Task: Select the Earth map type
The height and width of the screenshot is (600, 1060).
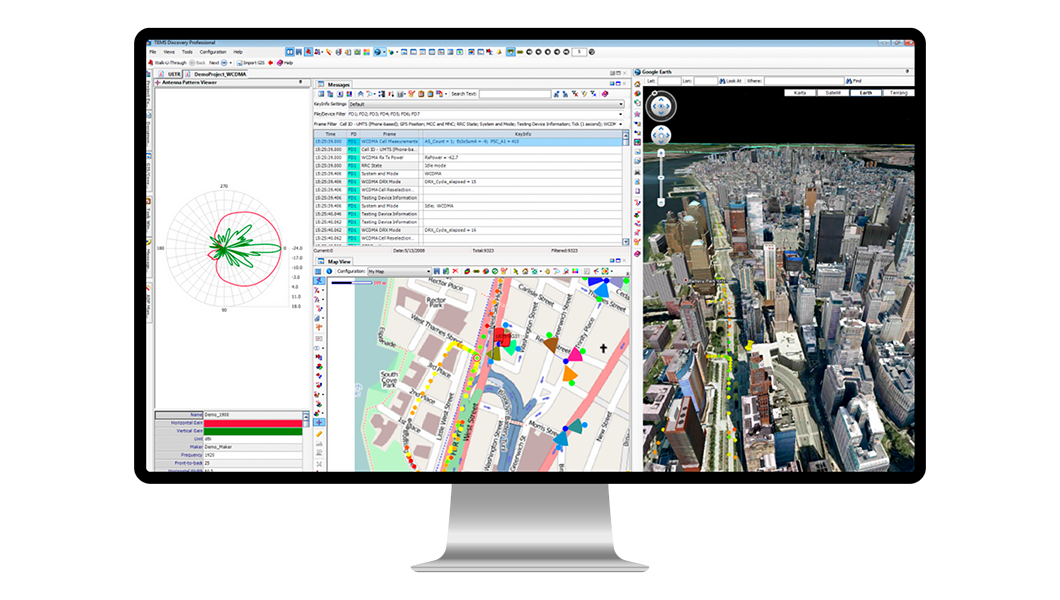Action: (865, 93)
